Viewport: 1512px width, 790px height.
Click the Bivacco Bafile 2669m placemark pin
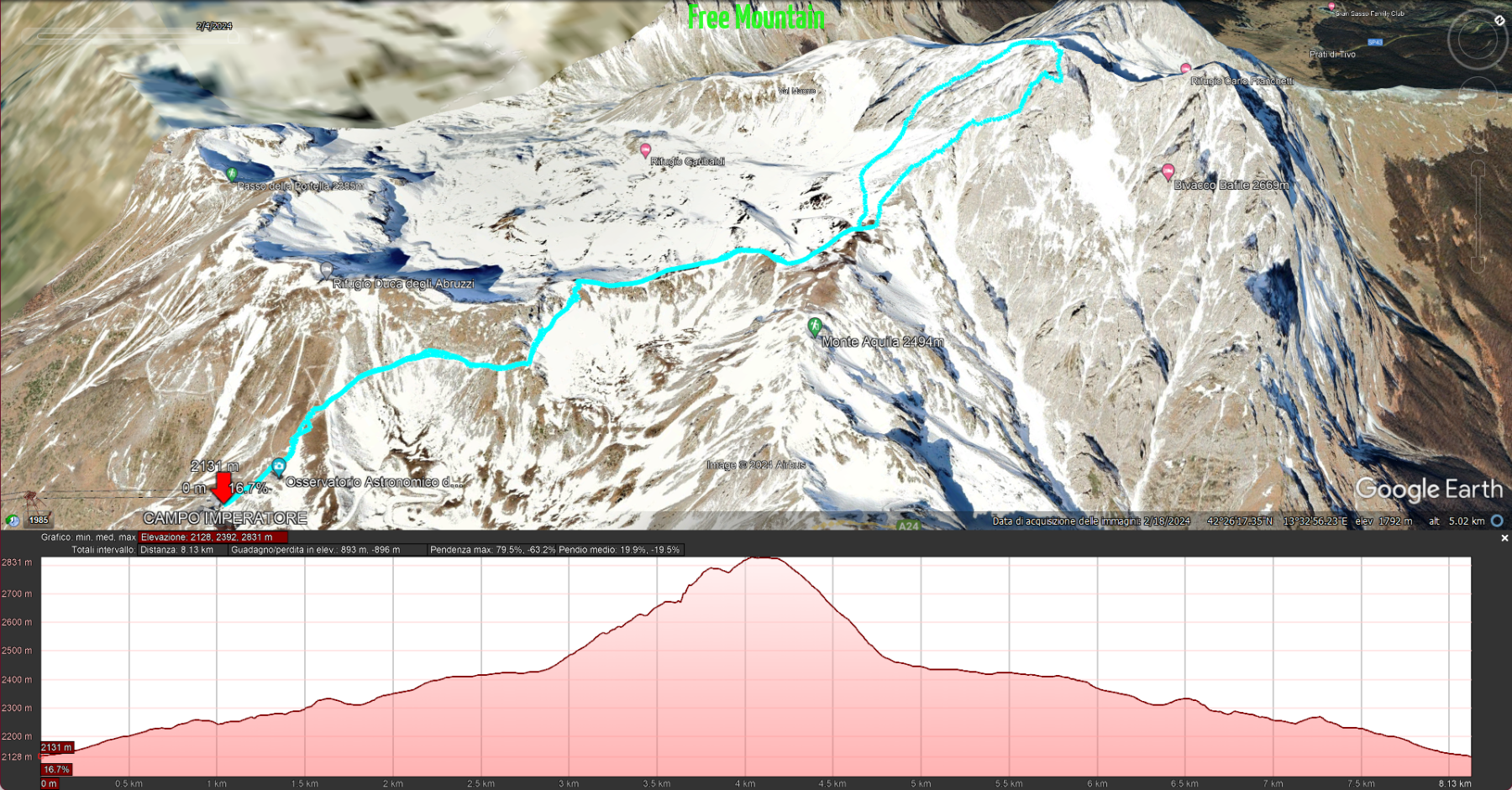tap(1168, 173)
